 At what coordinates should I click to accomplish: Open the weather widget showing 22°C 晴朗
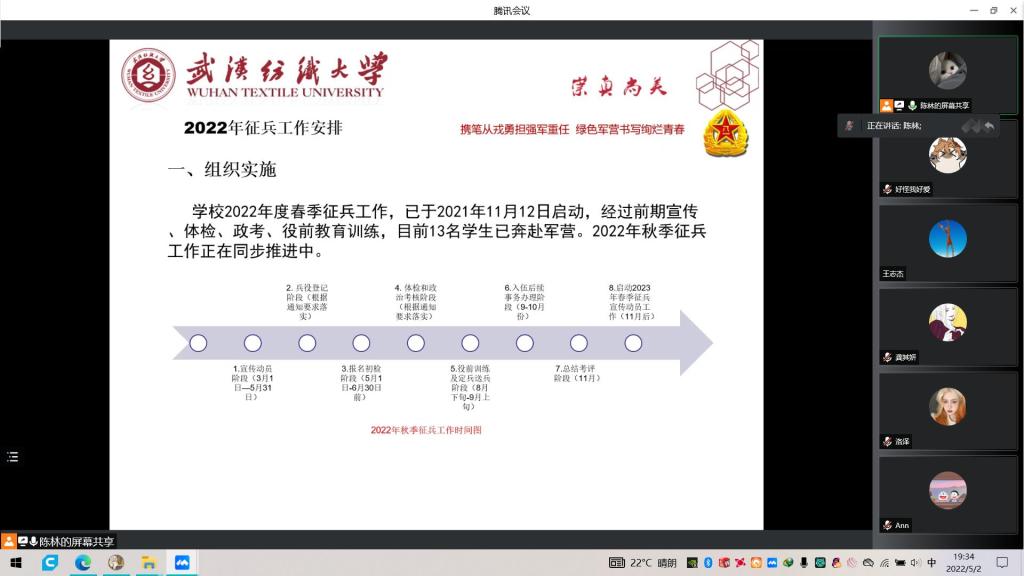point(643,563)
